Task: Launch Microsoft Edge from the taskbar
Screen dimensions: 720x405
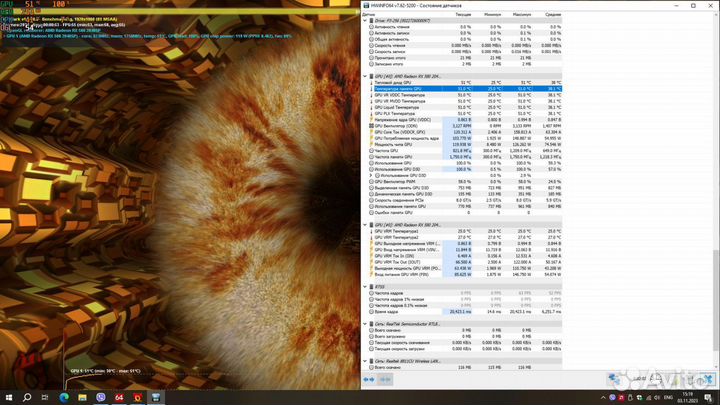Action: 64,397
